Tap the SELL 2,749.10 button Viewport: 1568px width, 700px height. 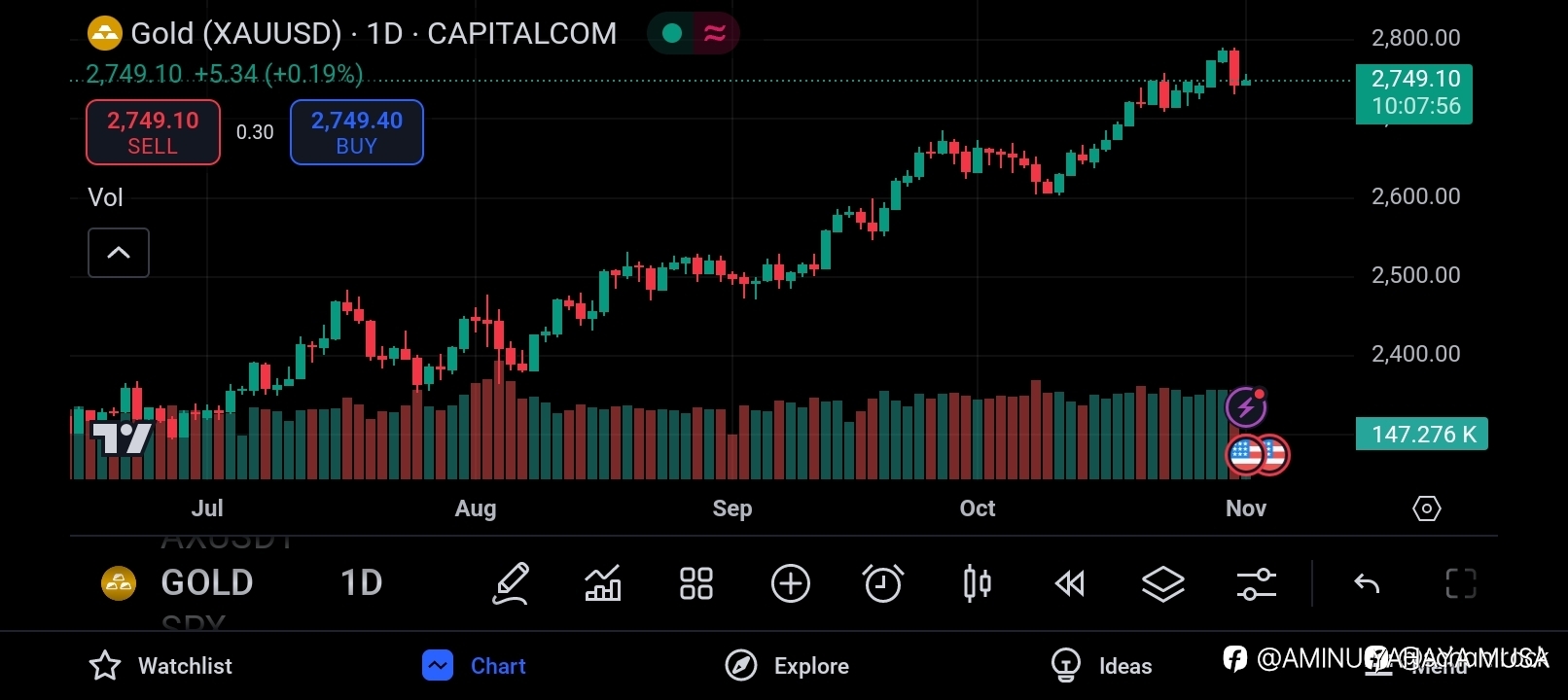153,132
